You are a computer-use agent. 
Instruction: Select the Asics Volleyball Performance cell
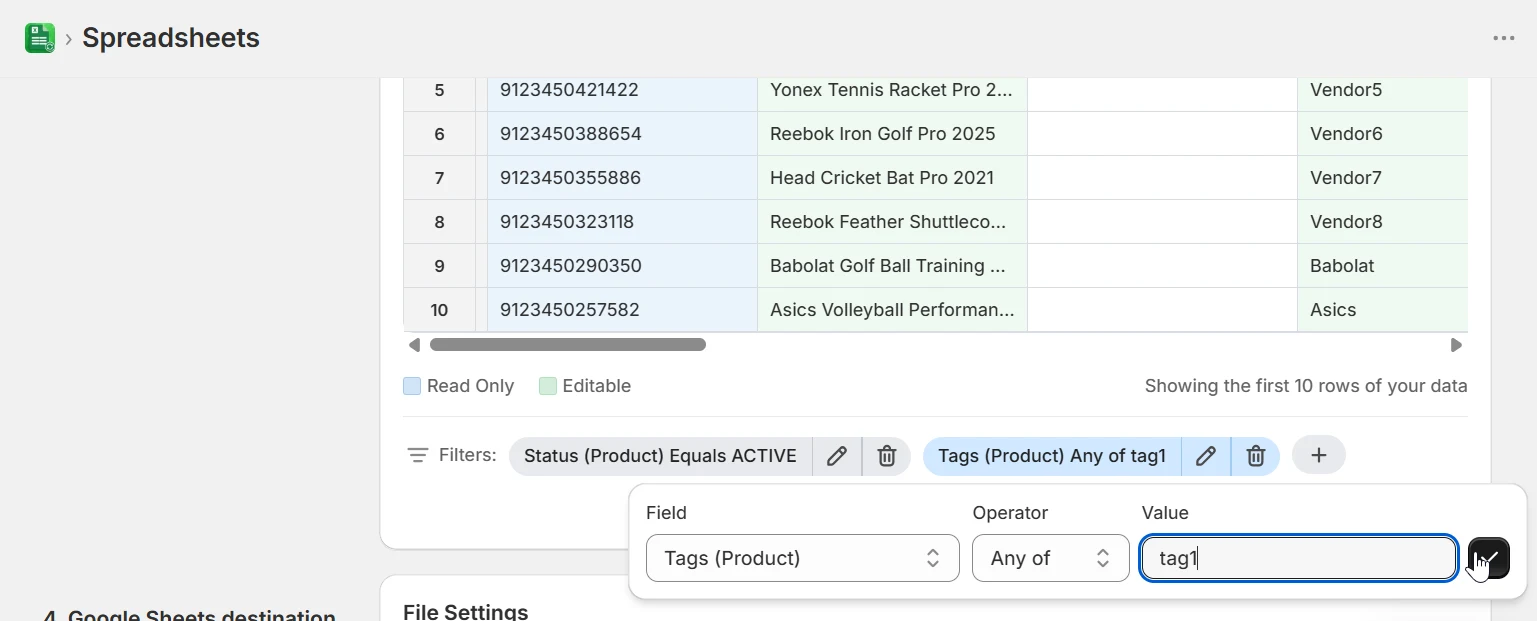coord(892,310)
